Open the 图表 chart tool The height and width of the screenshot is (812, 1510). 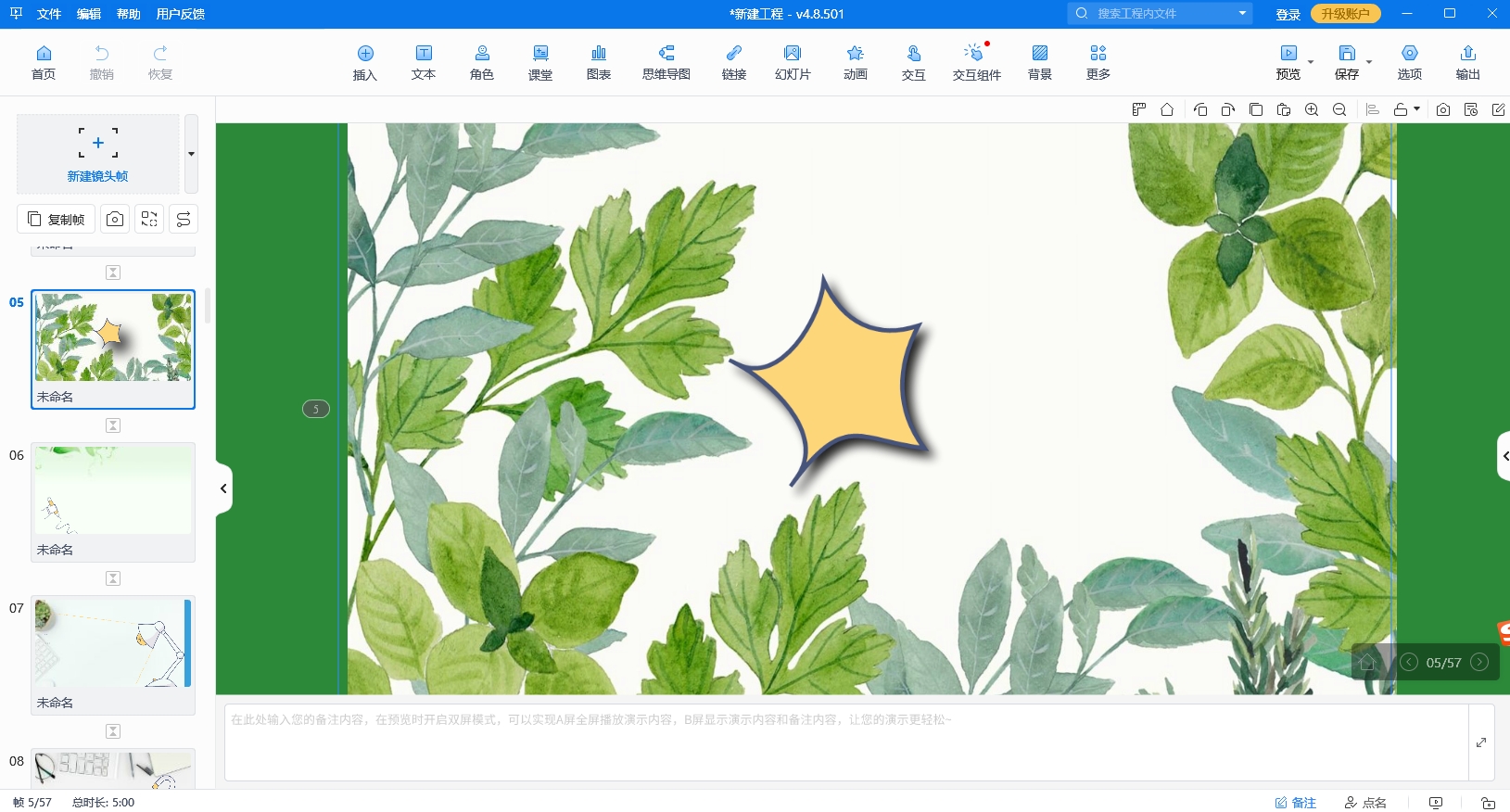point(599,62)
